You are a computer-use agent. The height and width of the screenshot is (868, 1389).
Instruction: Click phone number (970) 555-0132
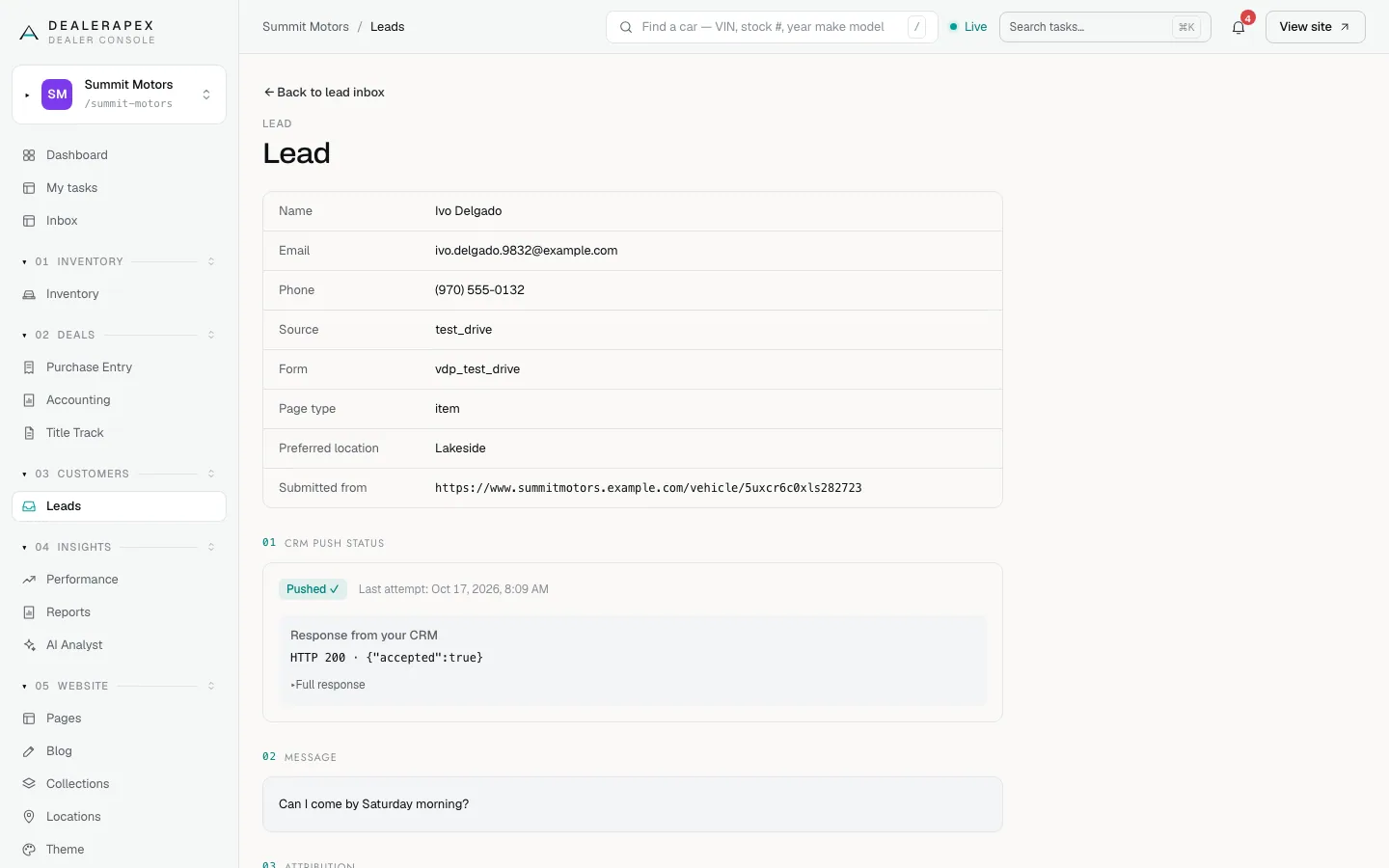click(x=479, y=290)
